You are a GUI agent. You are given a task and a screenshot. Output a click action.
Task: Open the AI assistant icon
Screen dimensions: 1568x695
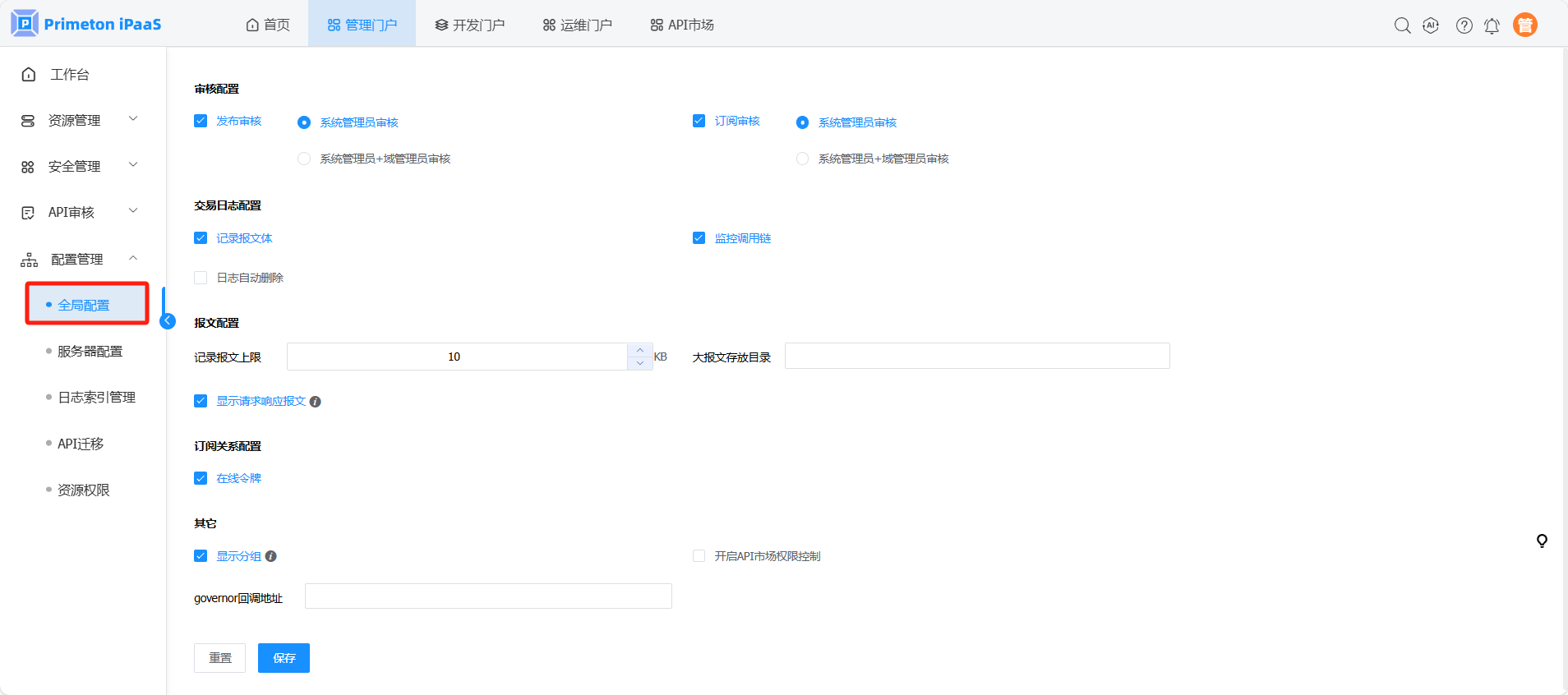pyautogui.click(x=1431, y=25)
